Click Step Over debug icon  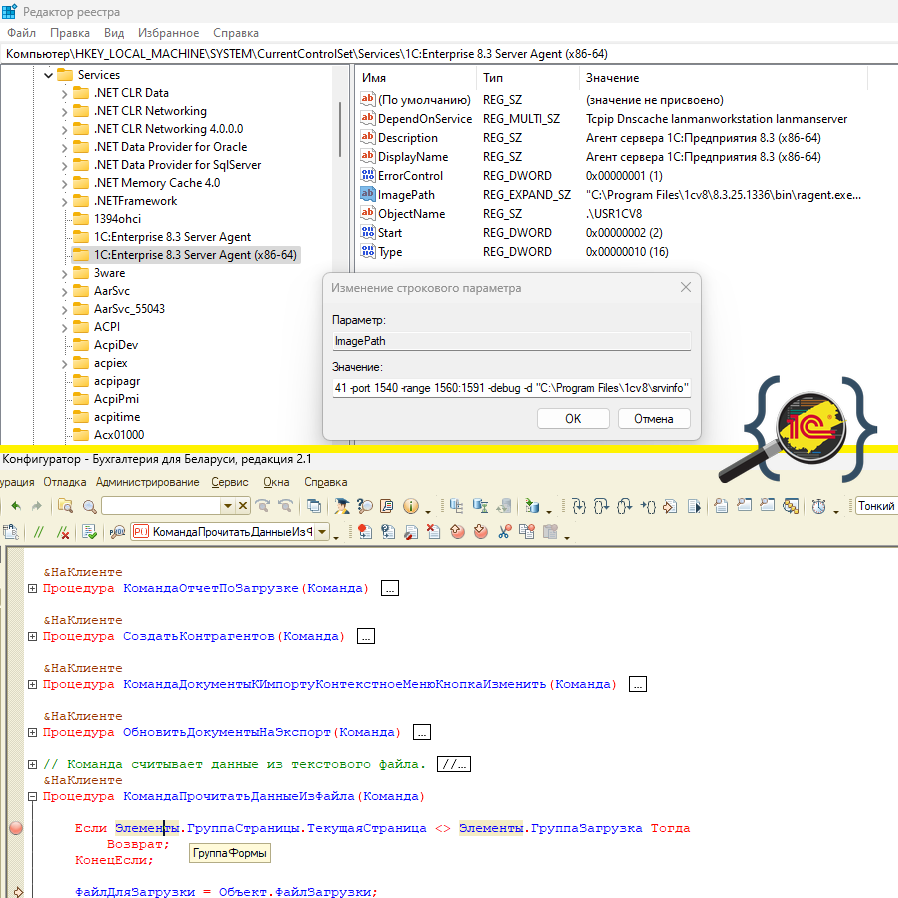(x=601, y=506)
